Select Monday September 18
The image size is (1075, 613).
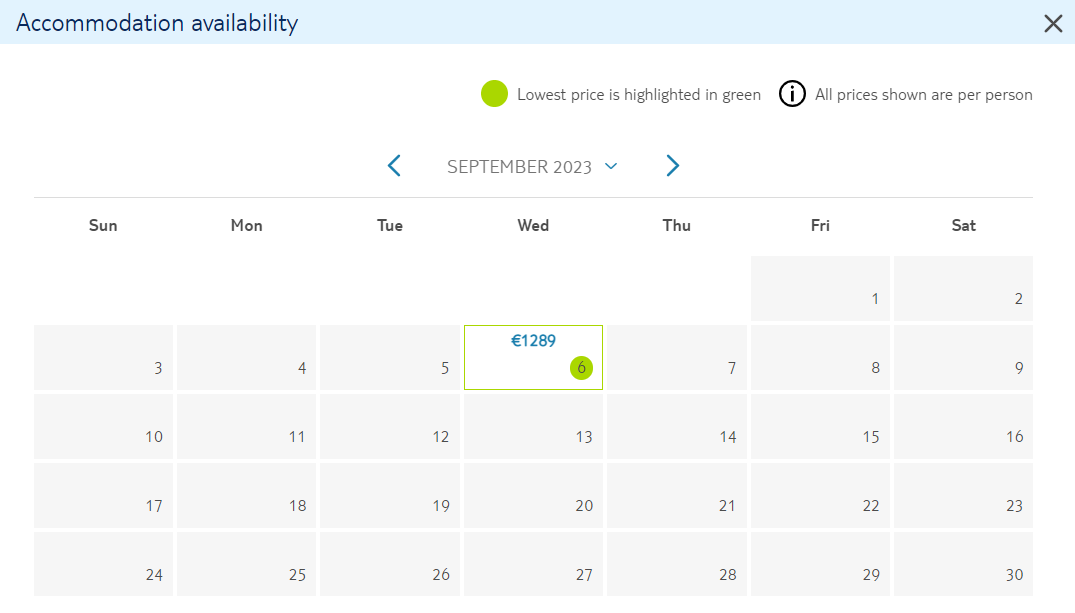point(246,496)
